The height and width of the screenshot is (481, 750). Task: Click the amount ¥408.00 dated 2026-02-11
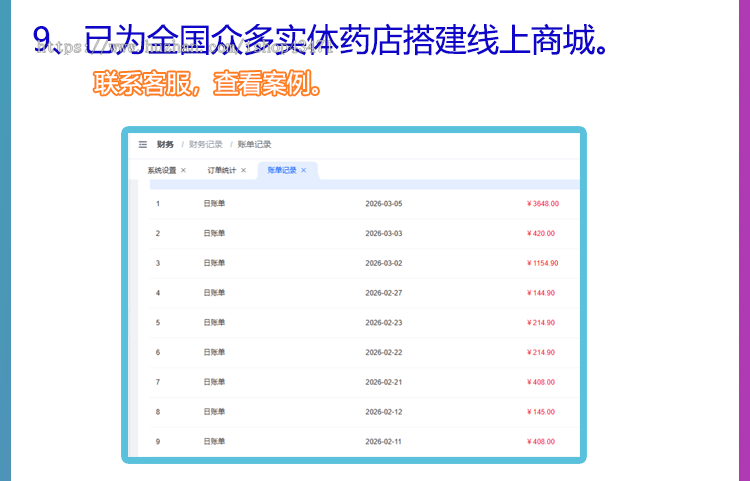540,441
